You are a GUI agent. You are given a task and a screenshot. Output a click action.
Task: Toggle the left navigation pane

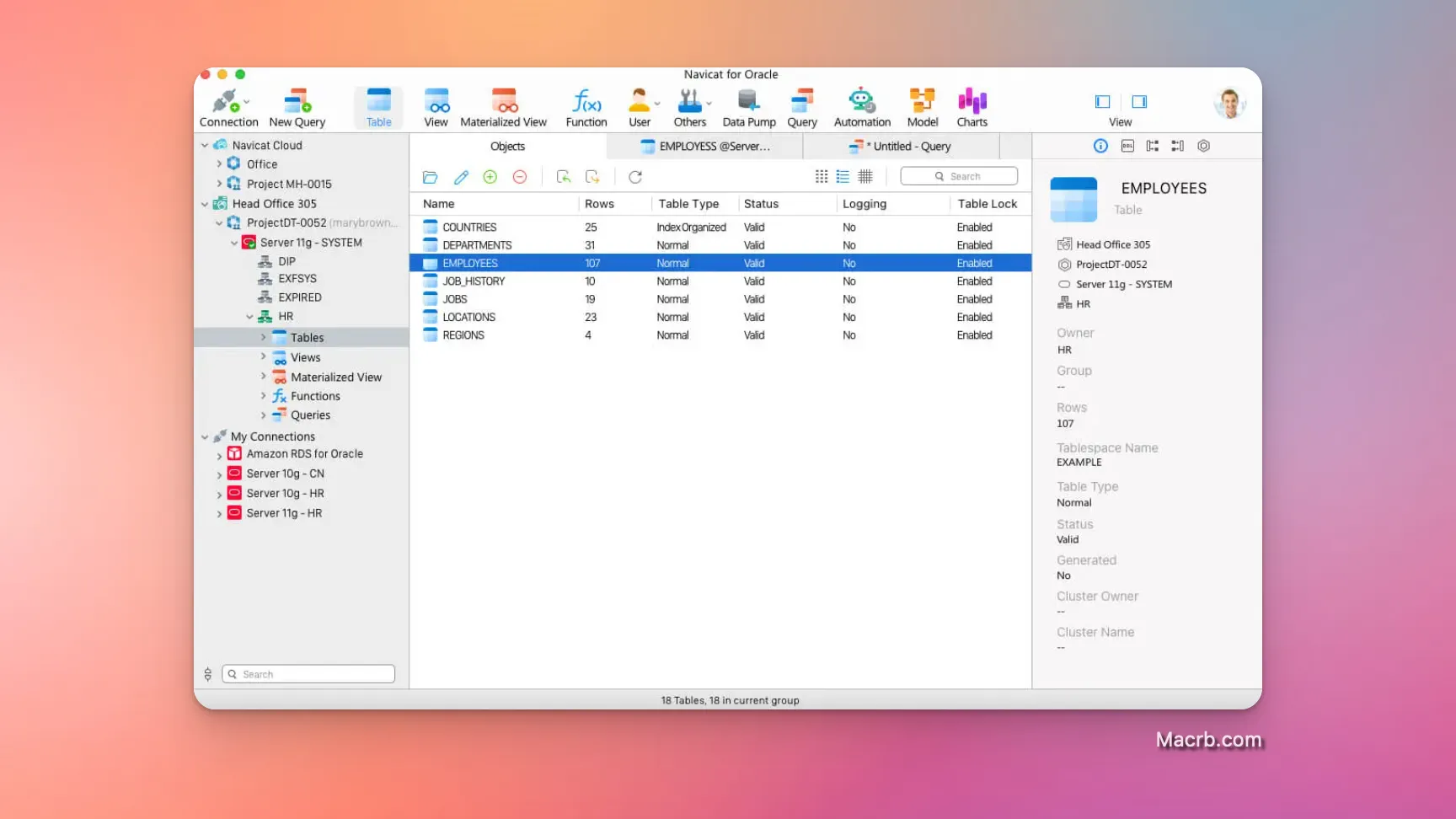pyautogui.click(x=1102, y=102)
